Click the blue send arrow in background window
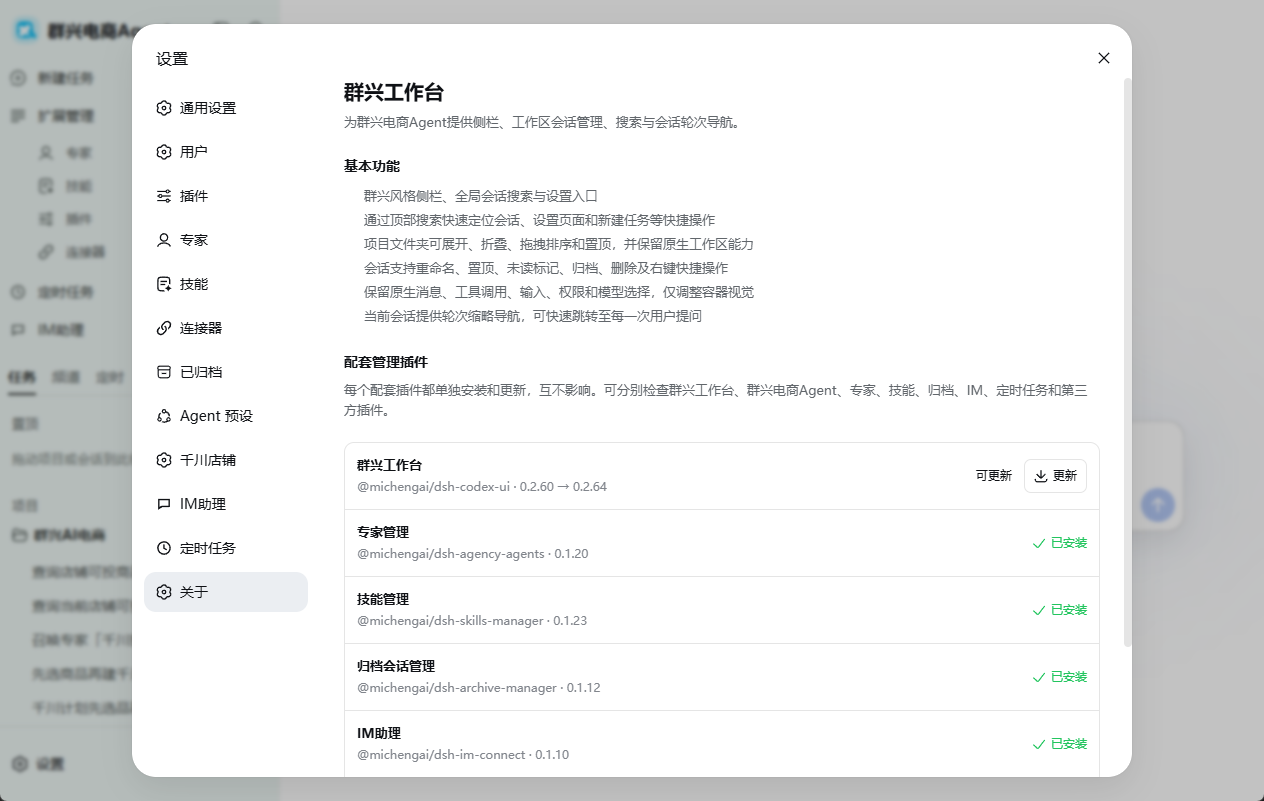This screenshot has width=1264, height=801. click(1157, 504)
